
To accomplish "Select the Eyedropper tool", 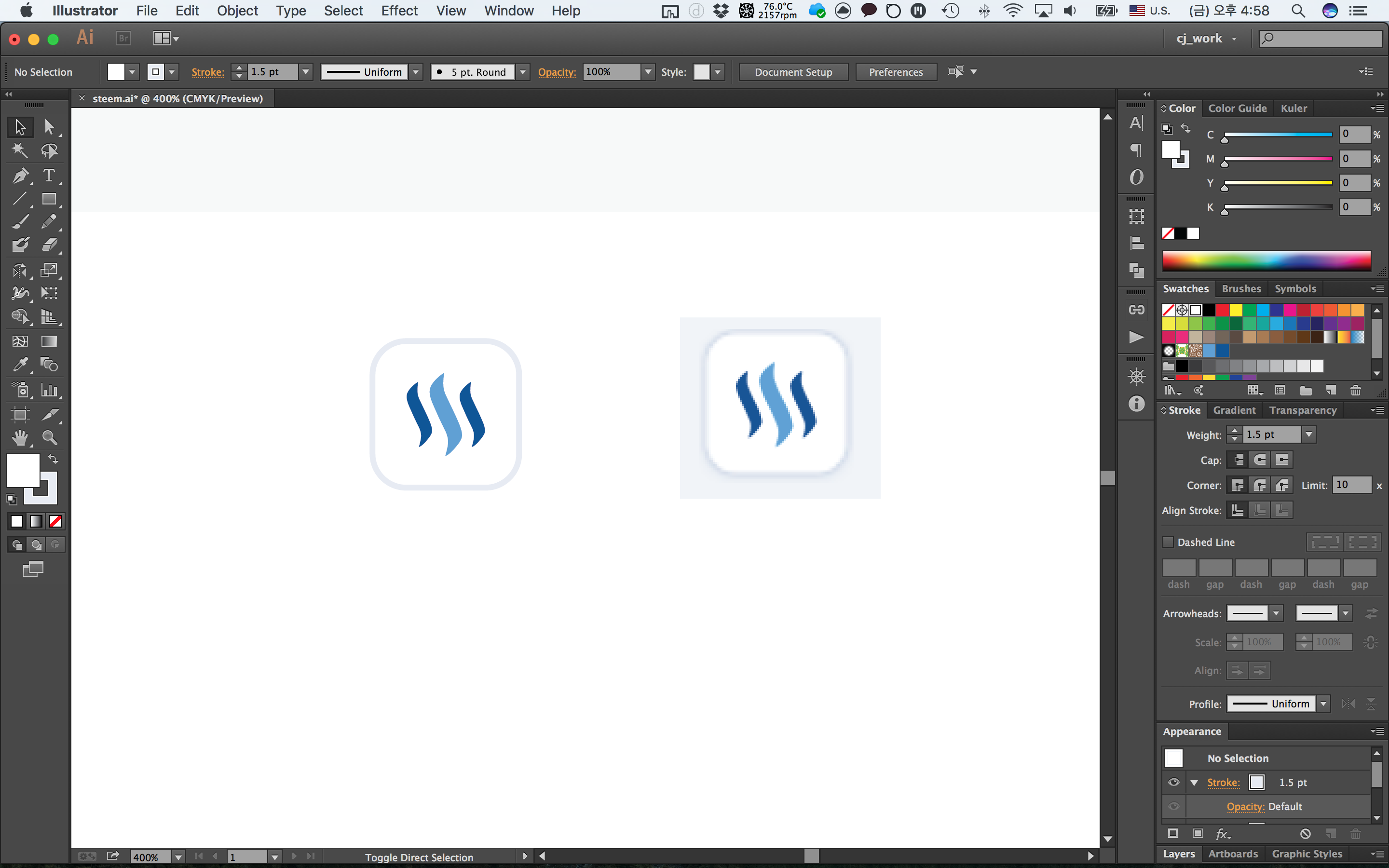I will pos(20,365).
